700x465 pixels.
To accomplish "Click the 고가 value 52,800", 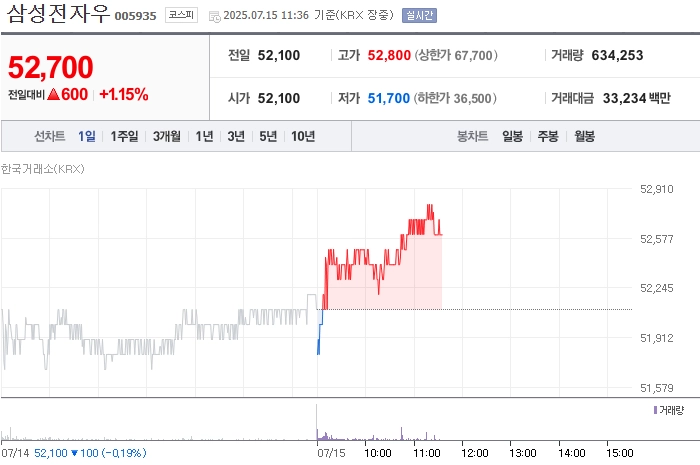I will tap(389, 55).
